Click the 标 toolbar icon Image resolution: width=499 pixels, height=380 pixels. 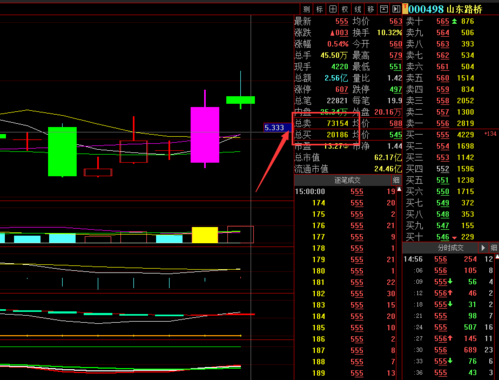[x=319, y=9]
